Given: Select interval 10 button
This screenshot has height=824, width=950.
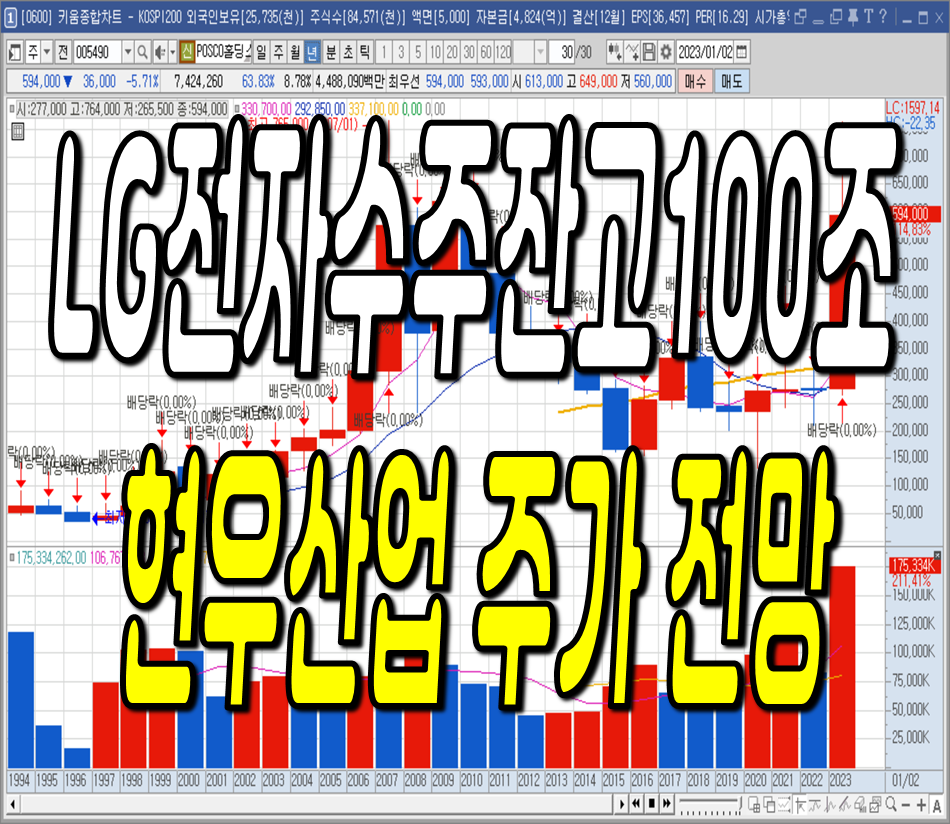Looking at the screenshot, I should (435, 52).
